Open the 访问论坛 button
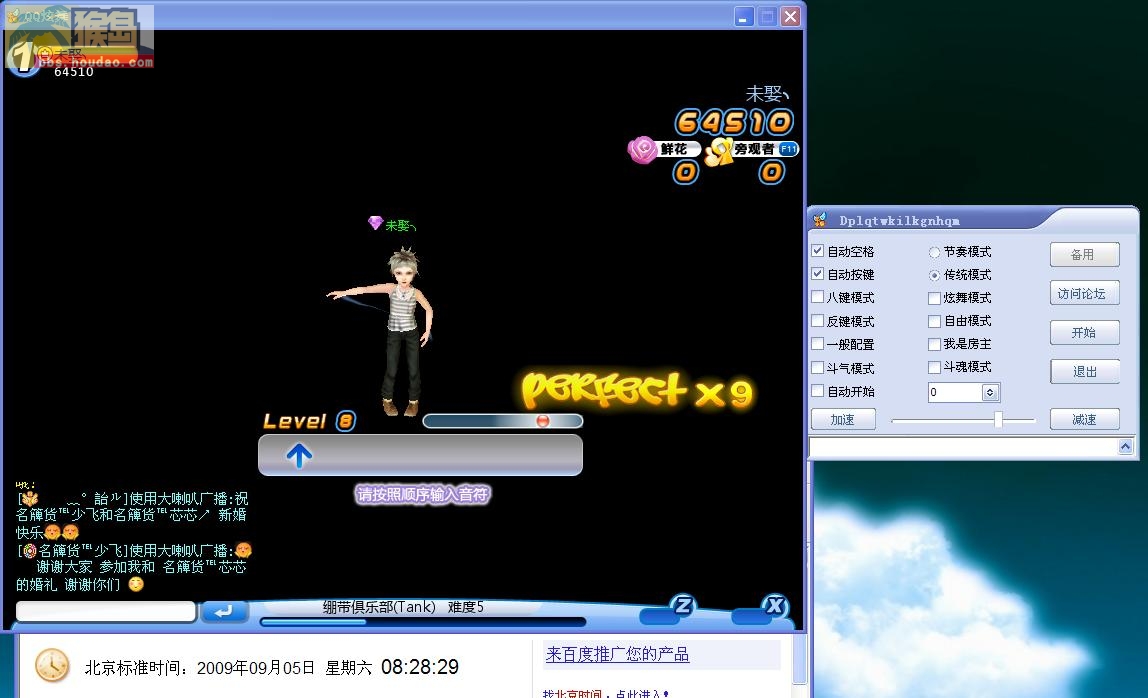This screenshot has height=698, width=1148. pyautogui.click(x=1084, y=293)
